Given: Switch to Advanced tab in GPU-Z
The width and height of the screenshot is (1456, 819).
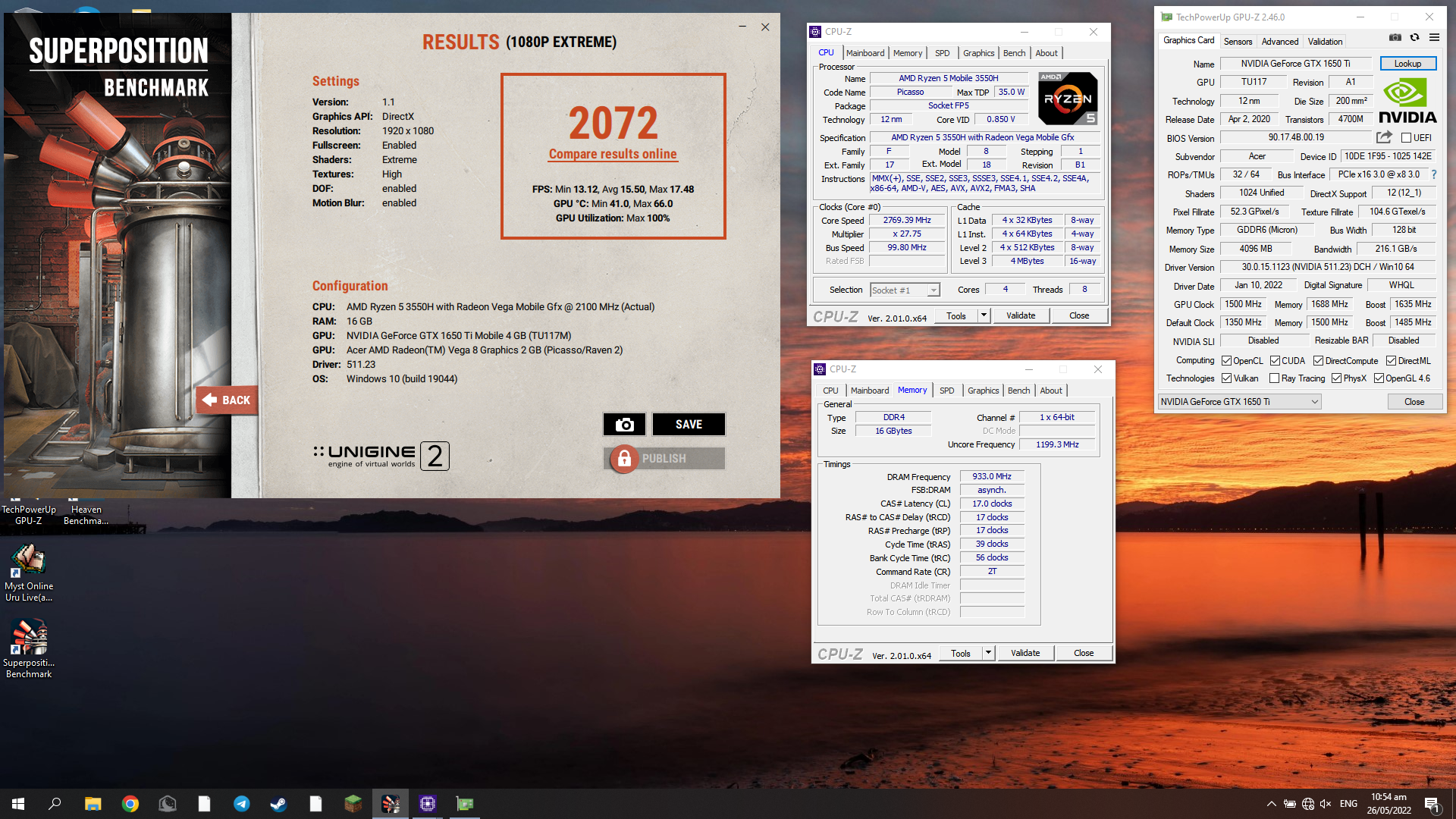Looking at the screenshot, I should click(x=1280, y=42).
